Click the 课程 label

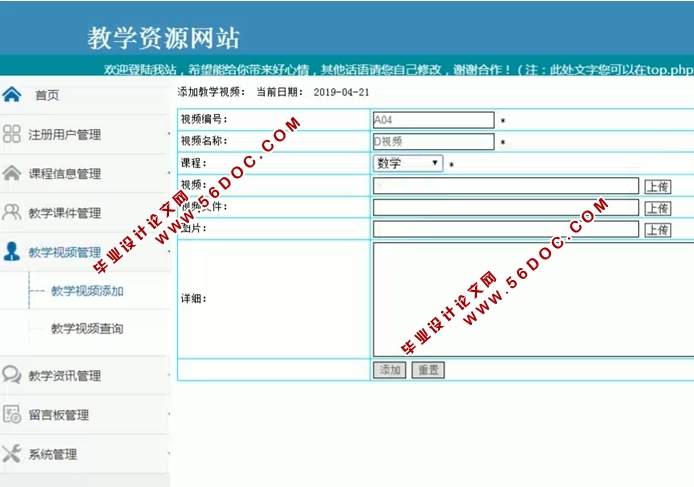click(x=194, y=163)
